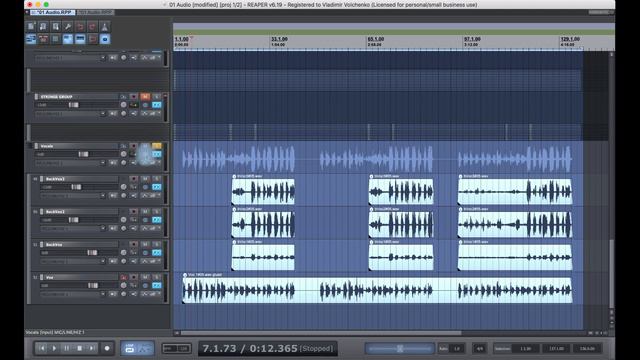Open the FX chain on BackVox3 track
This screenshot has width=640, height=360.
pyautogui.click(x=157, y=187)
